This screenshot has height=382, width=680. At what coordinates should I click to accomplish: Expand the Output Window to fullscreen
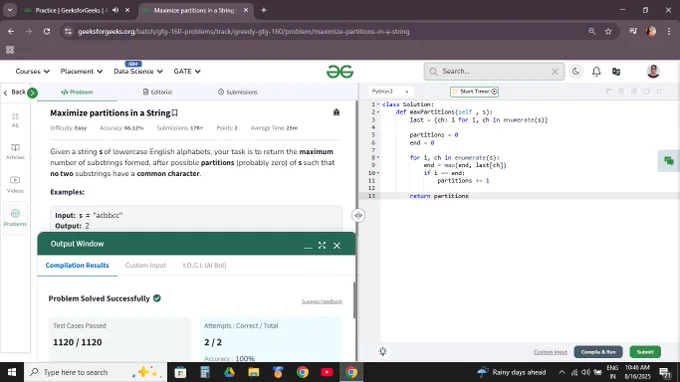point(322,245)
